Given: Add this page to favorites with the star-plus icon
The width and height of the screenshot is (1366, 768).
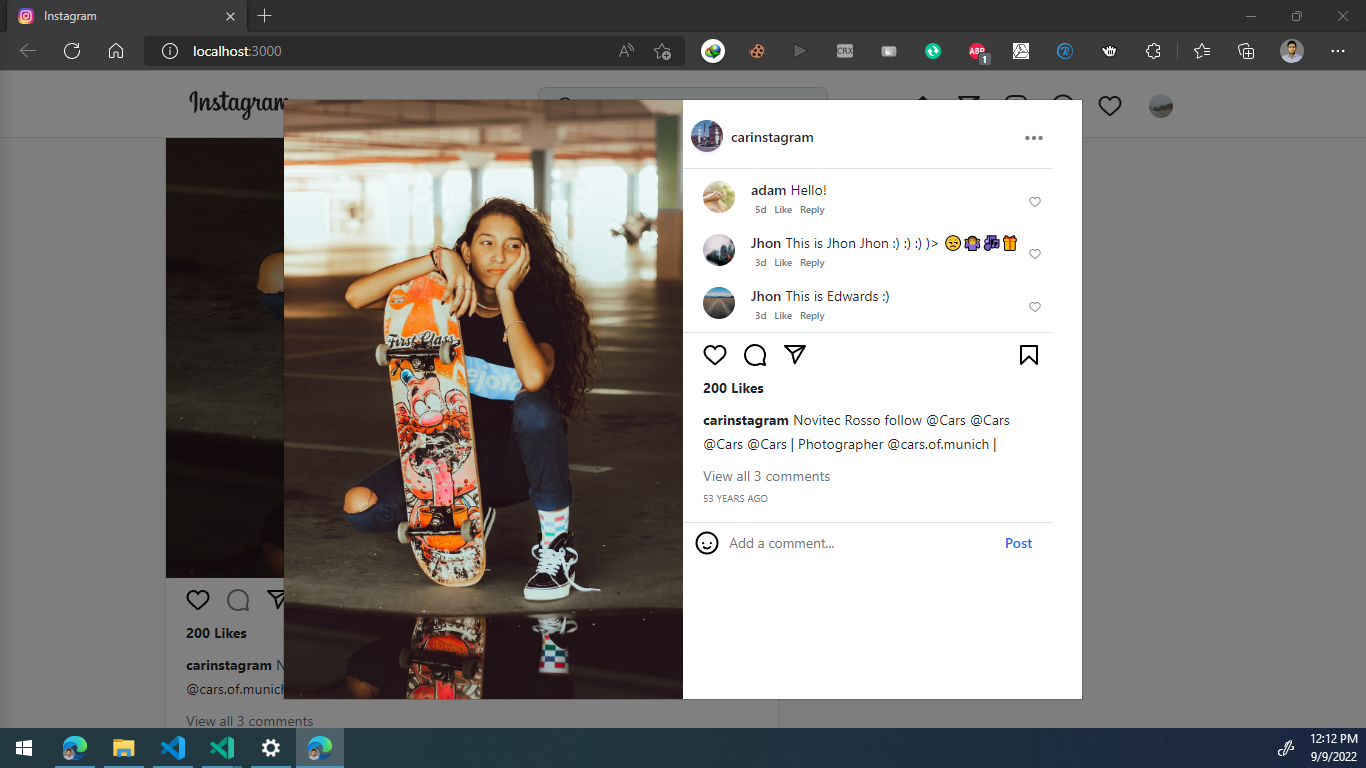Looking at the screenshot, I should pos(662,51).
